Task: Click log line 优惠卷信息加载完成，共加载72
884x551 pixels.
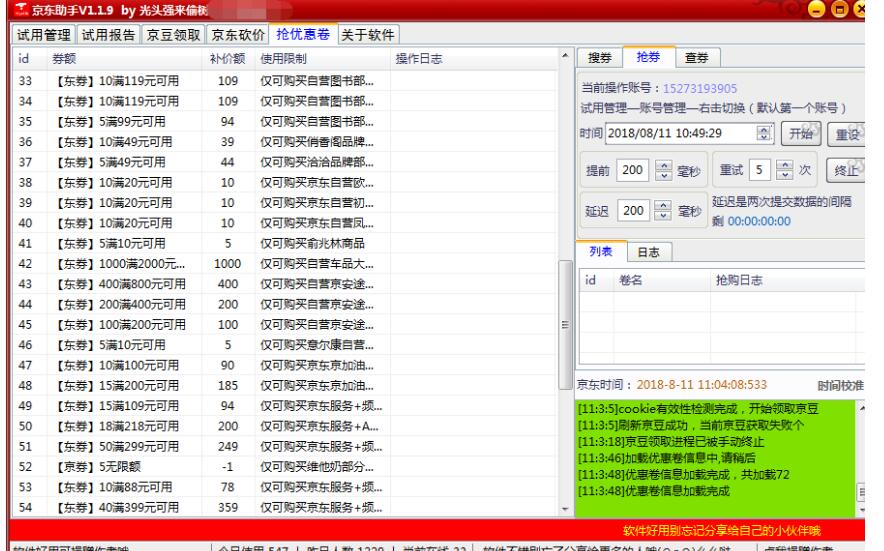Action: 683,474
